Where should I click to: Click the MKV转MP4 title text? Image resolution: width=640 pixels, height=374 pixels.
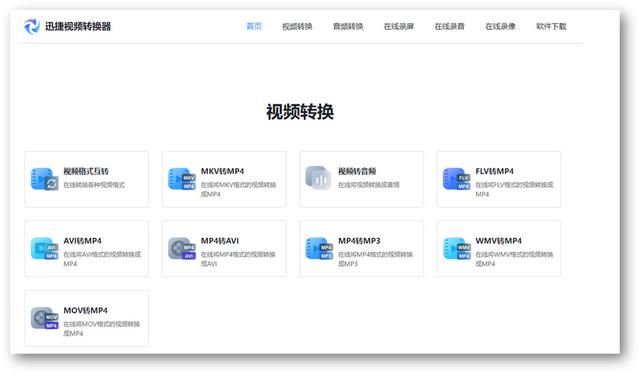pos(222,171)
